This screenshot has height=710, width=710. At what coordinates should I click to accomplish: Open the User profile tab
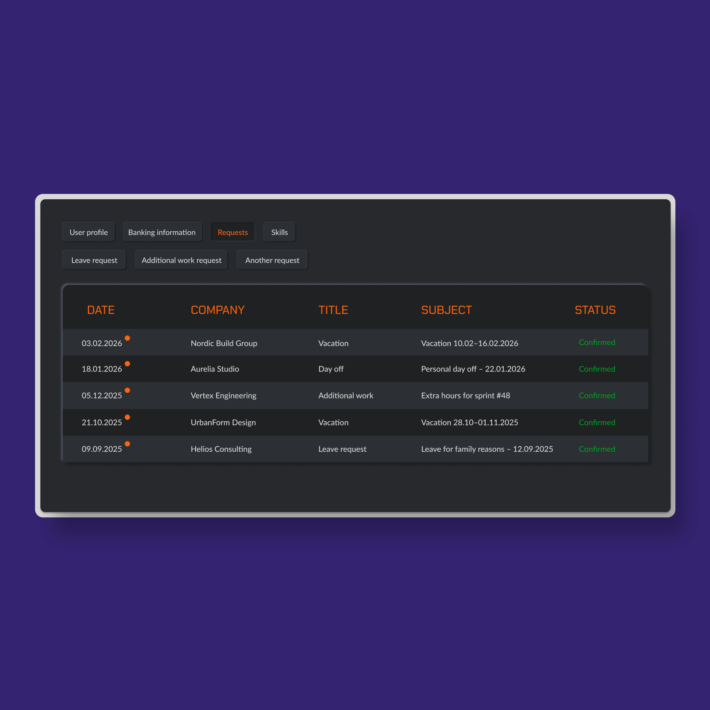coord(89,232)
